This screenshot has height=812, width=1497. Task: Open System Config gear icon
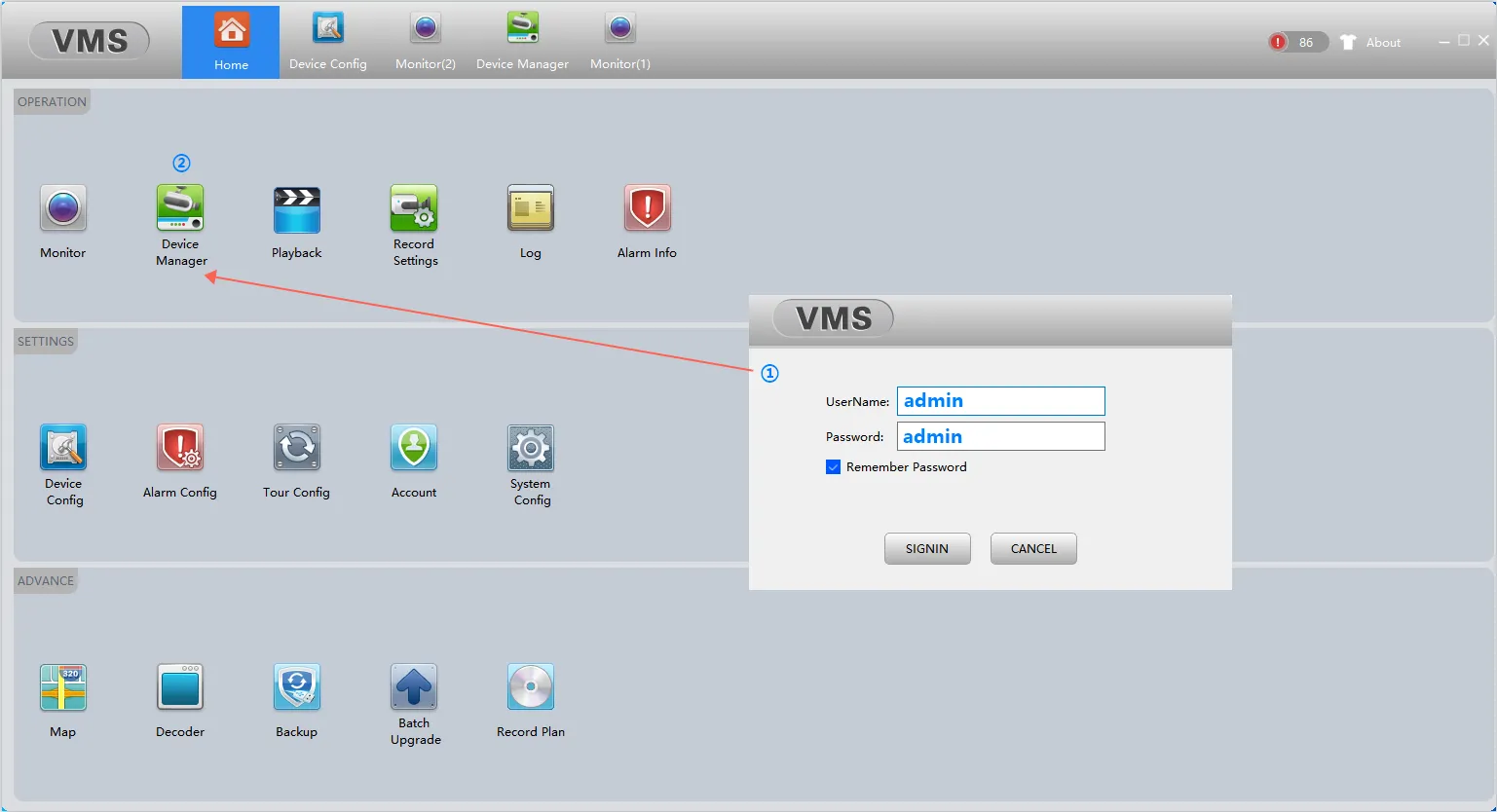531,448
